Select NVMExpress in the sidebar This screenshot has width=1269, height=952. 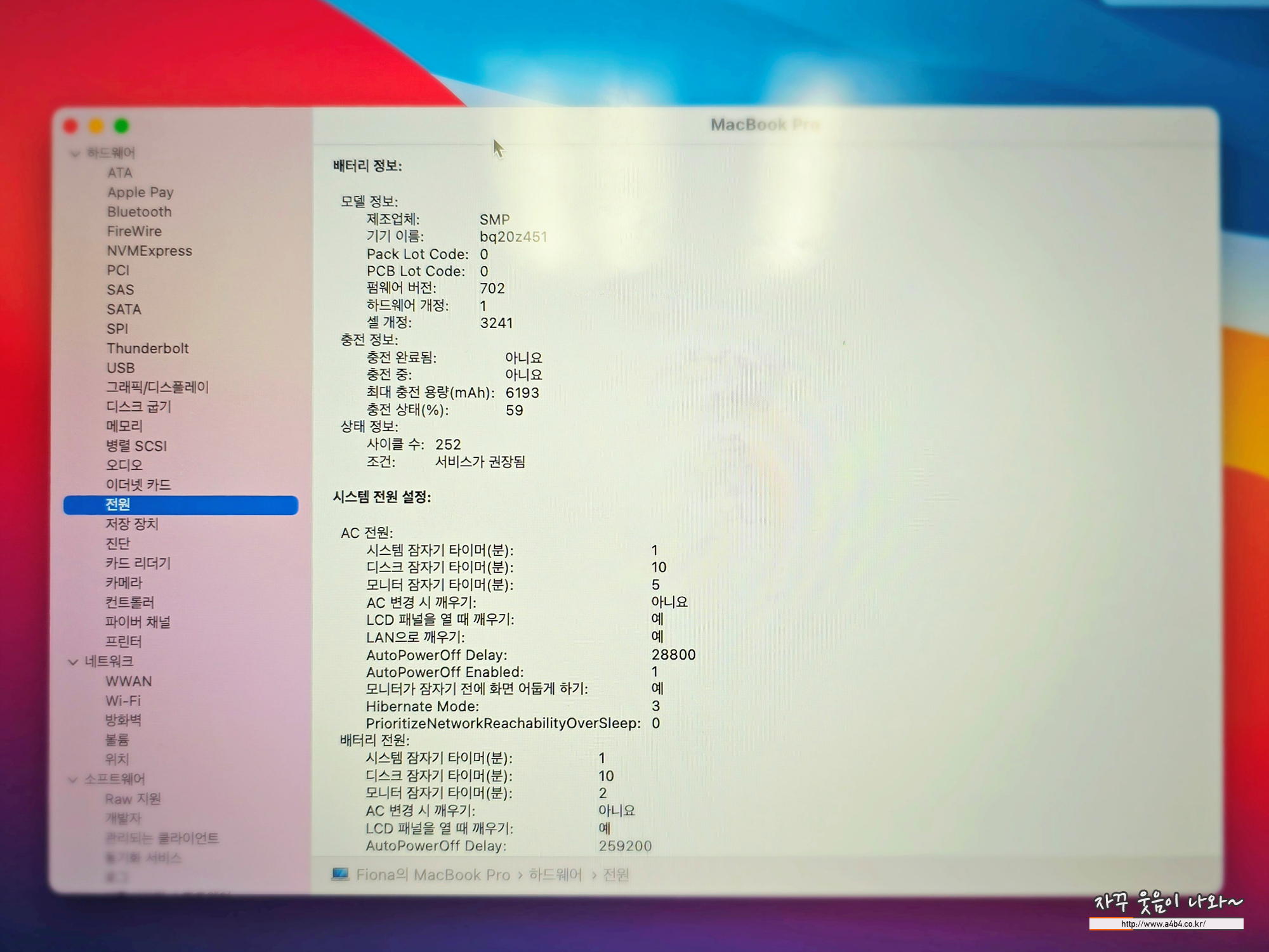click(x=149, y=251)
